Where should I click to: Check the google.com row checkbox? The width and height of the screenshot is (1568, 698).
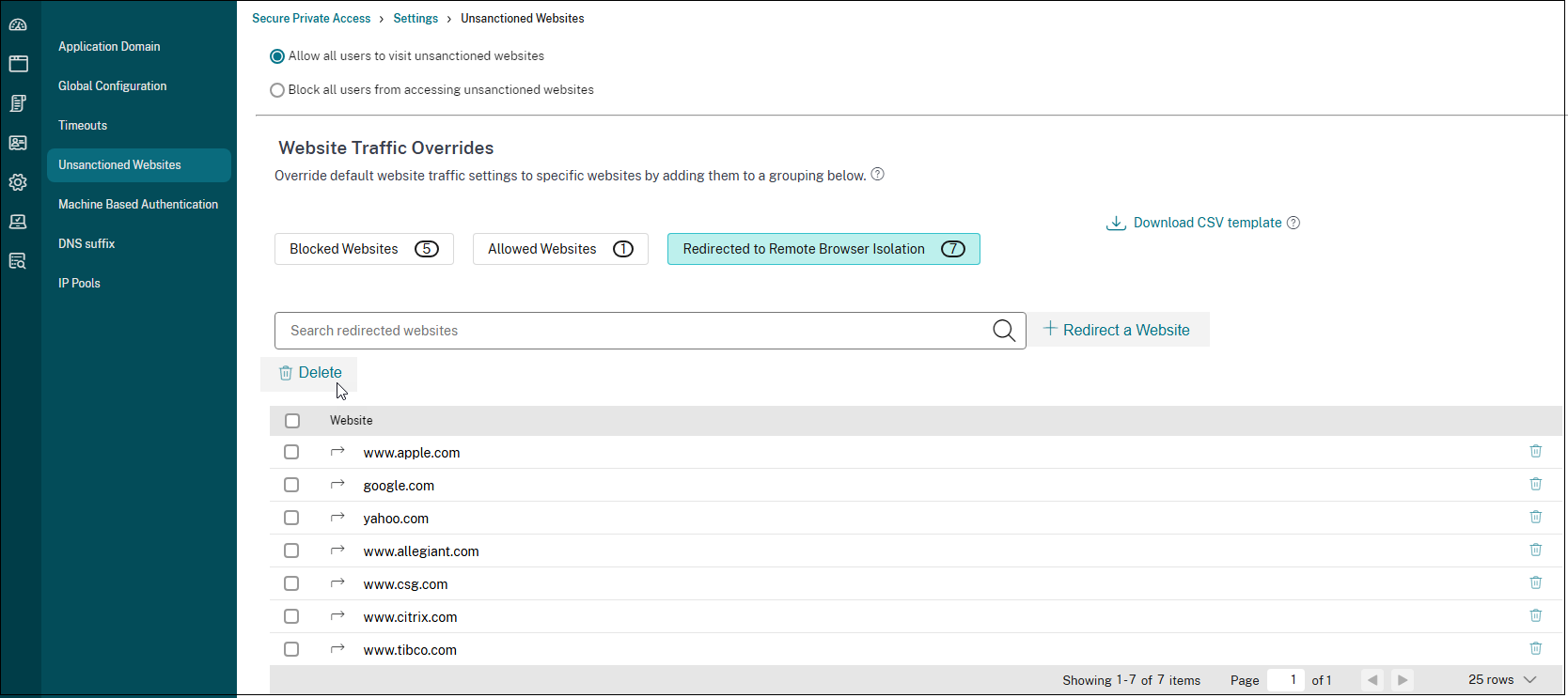(291, 485)
